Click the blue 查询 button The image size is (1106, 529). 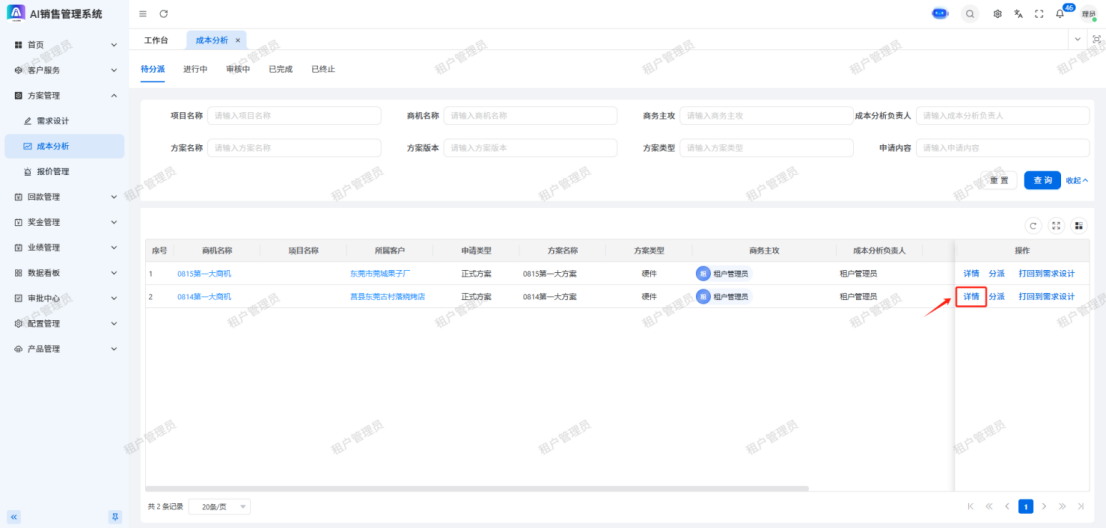pyautogui.click(x=1042, y=180)
